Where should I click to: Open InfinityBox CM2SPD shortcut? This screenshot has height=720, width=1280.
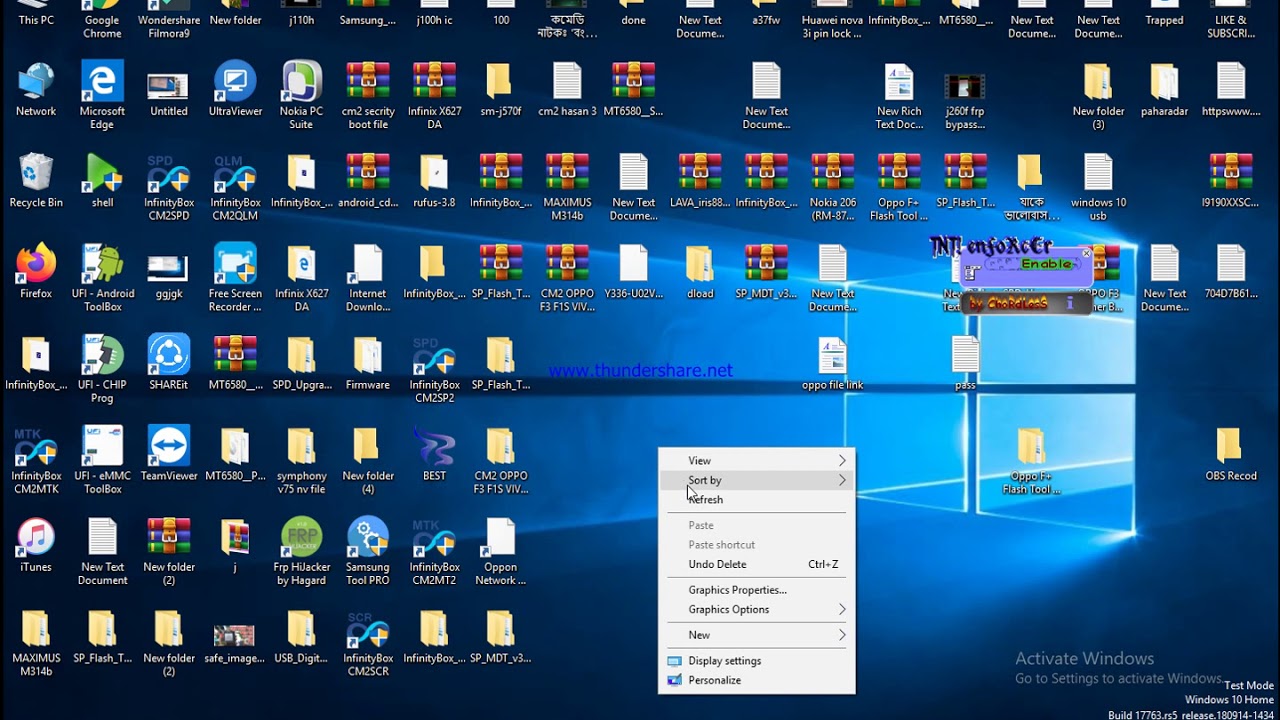[x=168, y=172]
